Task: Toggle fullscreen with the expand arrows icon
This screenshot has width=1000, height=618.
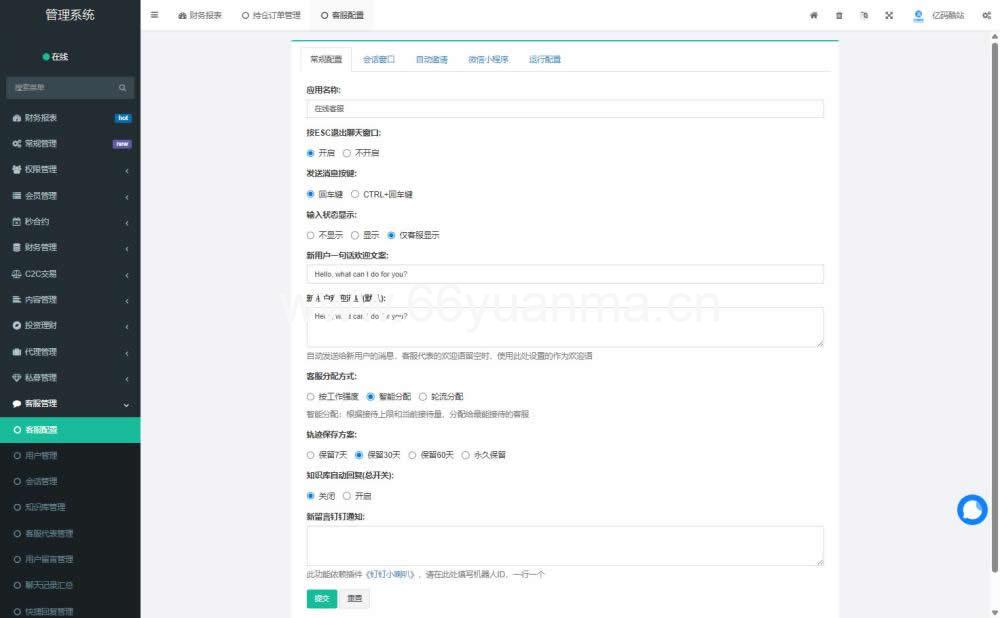Action: click(x=889, y=15)
